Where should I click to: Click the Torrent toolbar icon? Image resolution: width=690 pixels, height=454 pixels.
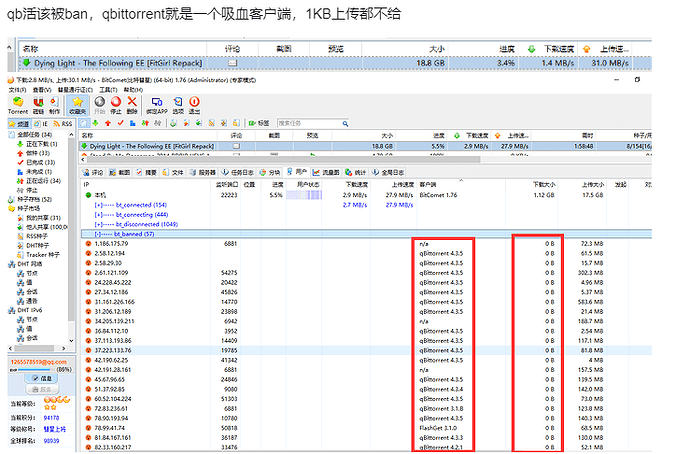18,104
